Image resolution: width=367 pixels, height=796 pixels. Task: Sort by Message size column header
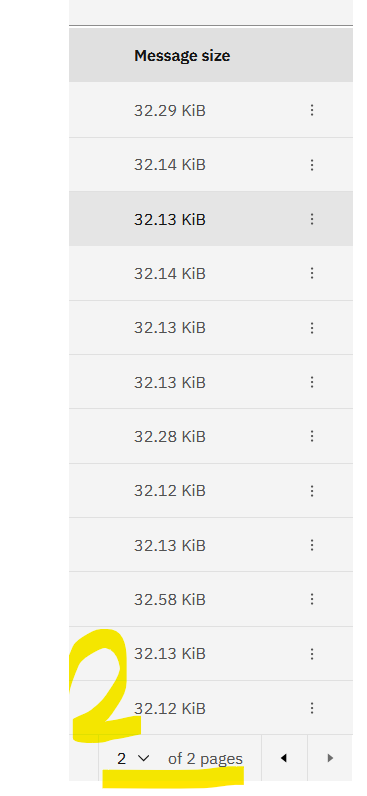182,56
